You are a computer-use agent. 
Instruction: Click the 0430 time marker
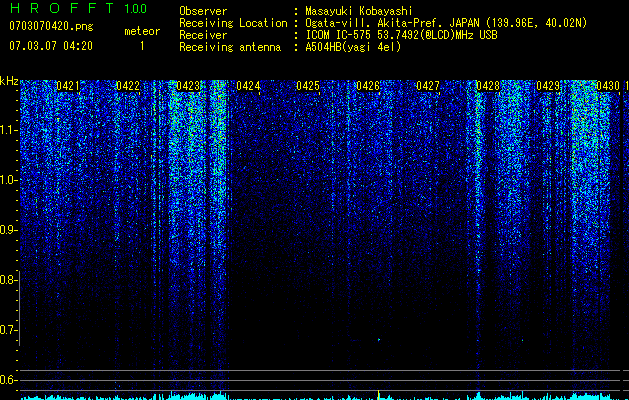(608, 86)
